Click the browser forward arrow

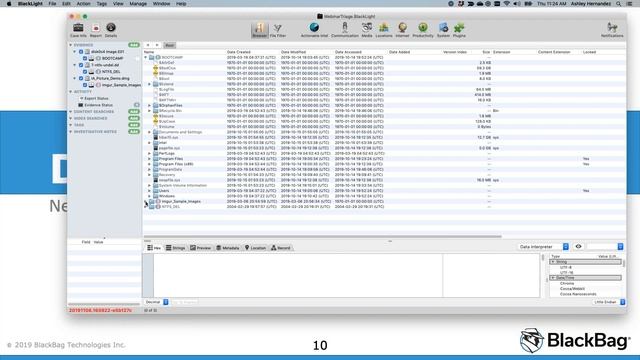[x=157, y=45]
